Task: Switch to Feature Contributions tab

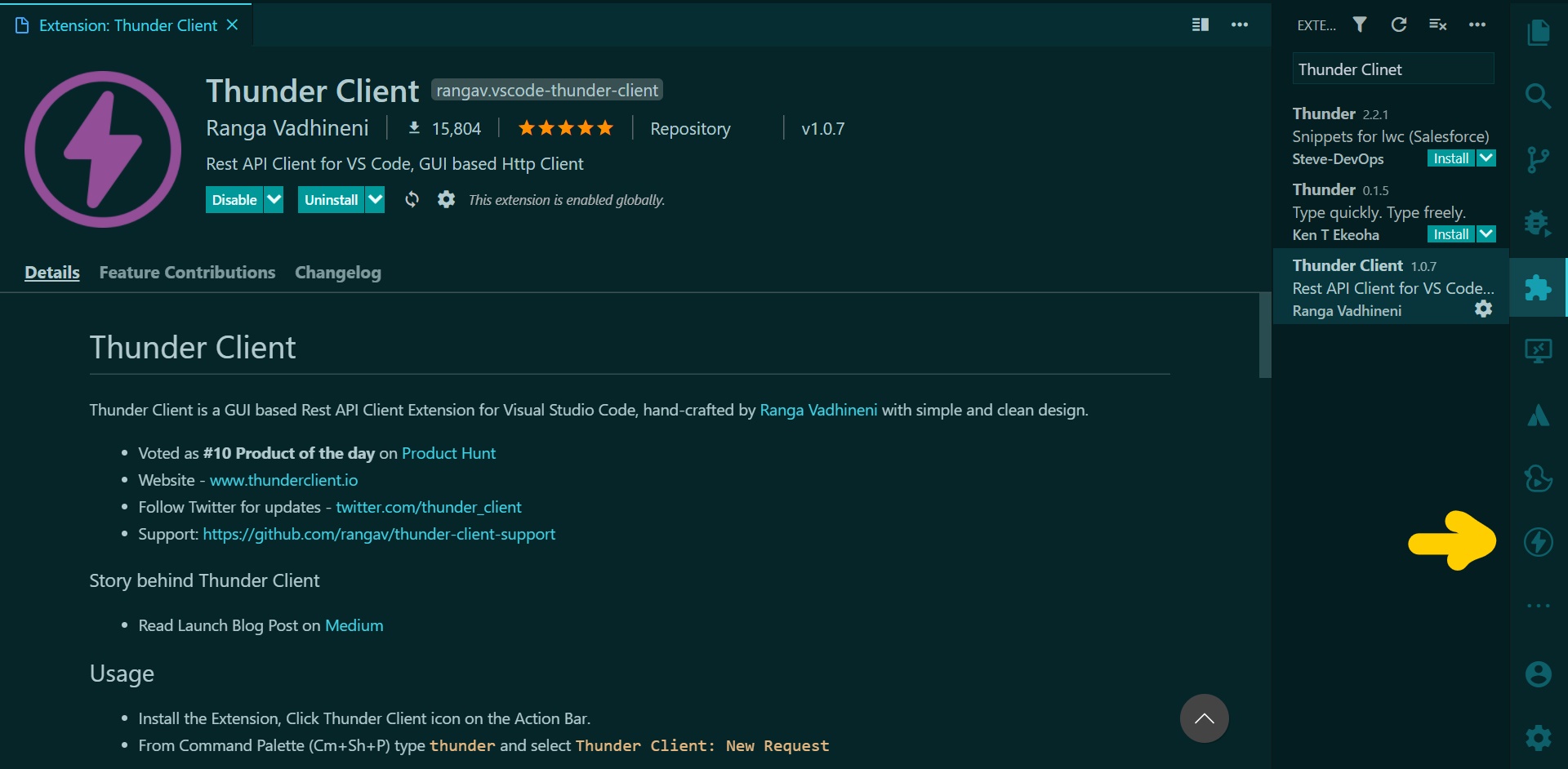Action: 187,273
